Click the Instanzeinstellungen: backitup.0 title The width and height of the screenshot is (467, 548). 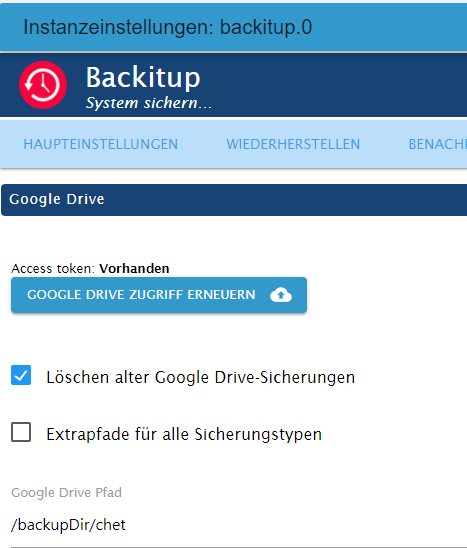tap(168, 27)
